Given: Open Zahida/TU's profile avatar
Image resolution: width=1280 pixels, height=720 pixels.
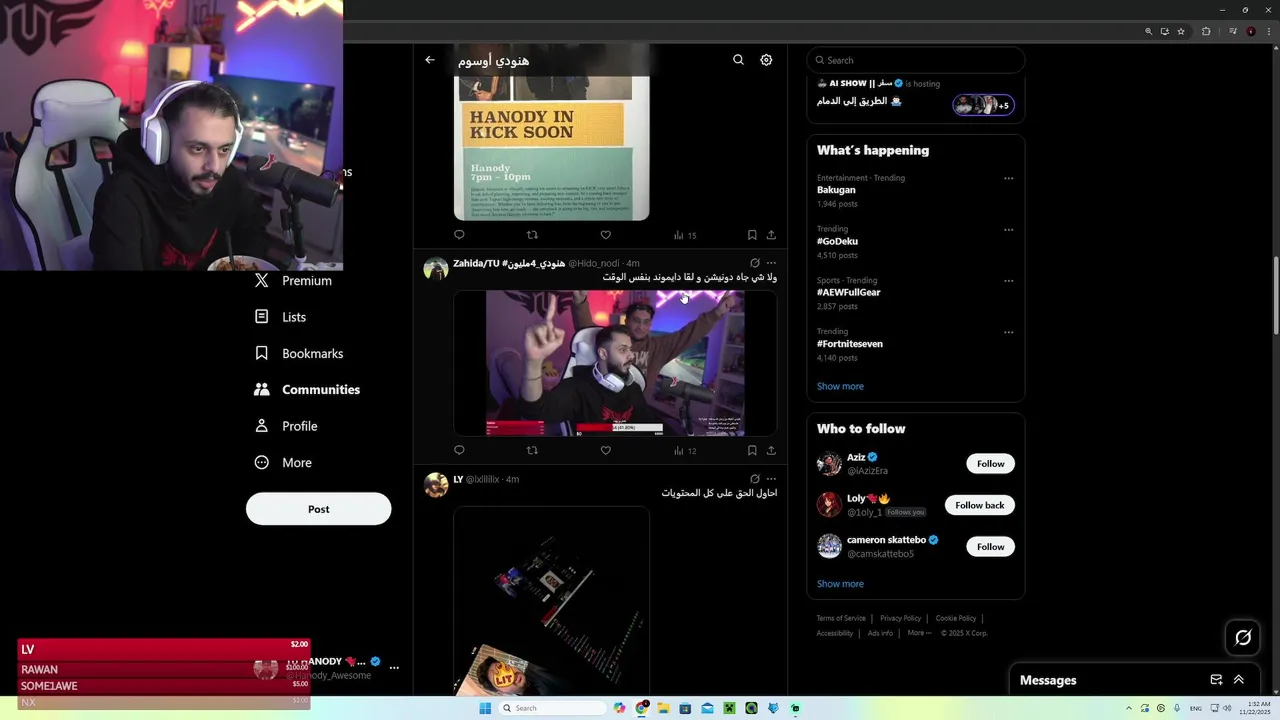Looking at the screenshot, I should click(436, 269).
